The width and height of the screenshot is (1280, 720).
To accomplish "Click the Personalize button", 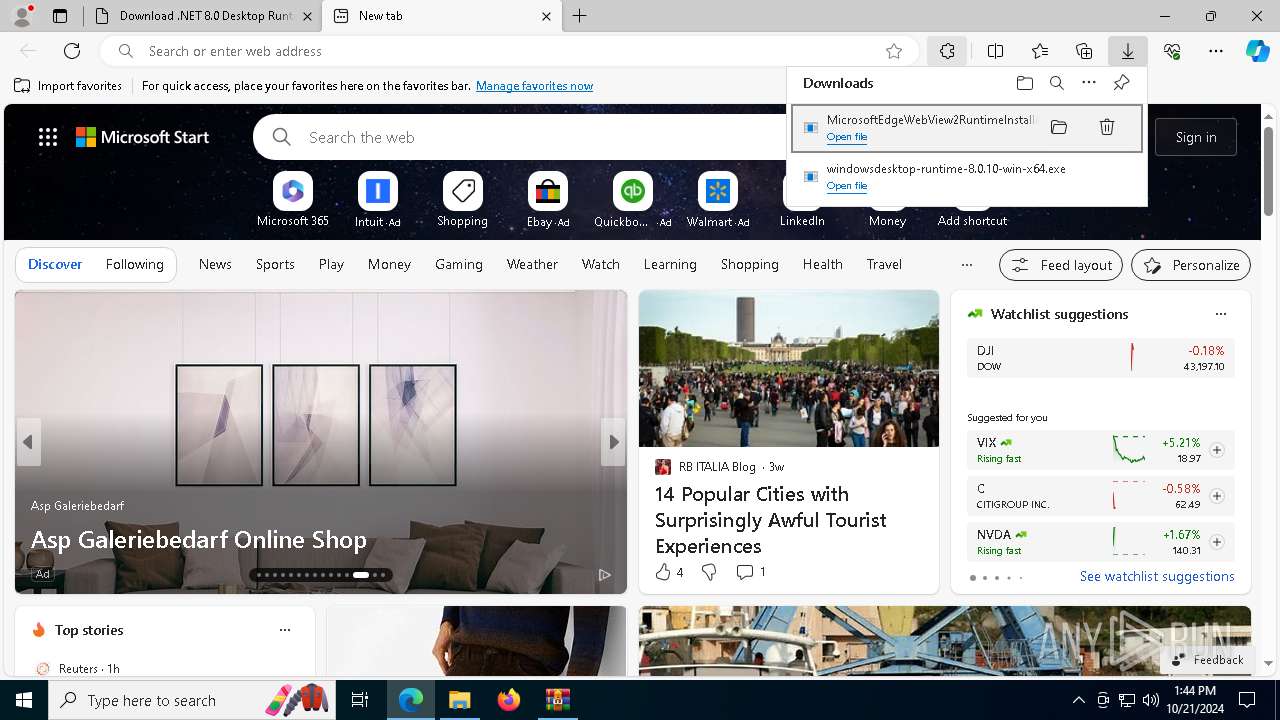I will (1191, 265).
